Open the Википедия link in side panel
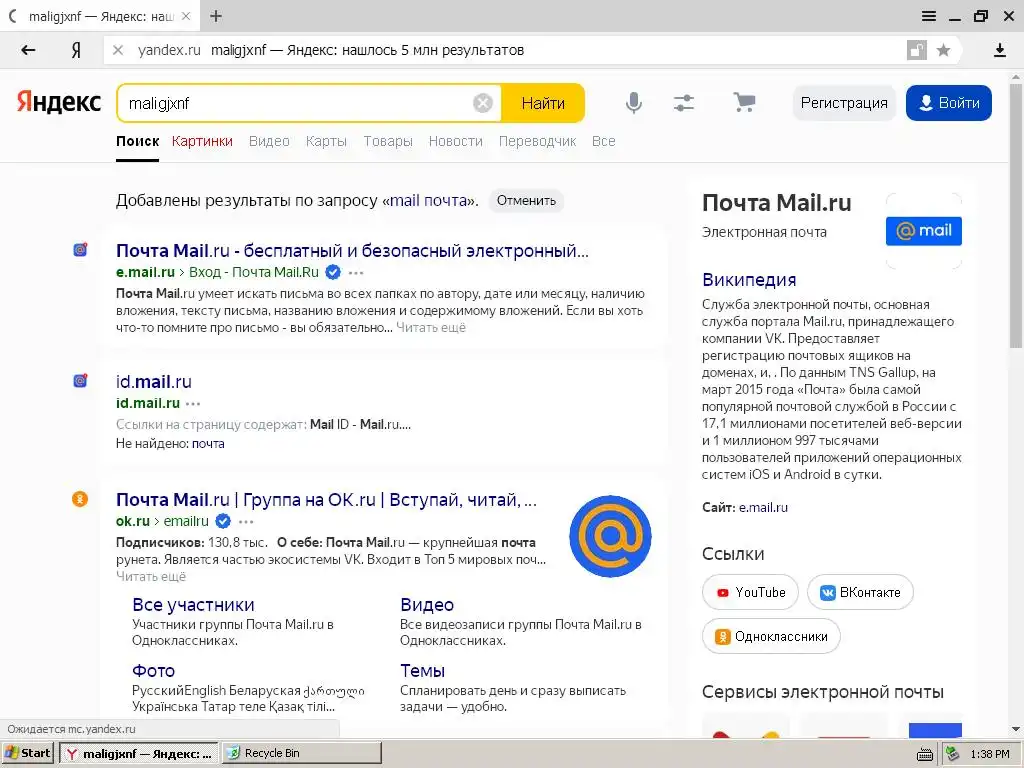Image resolution: width=1024 pixels, height=768 pixels. point(749,280)
